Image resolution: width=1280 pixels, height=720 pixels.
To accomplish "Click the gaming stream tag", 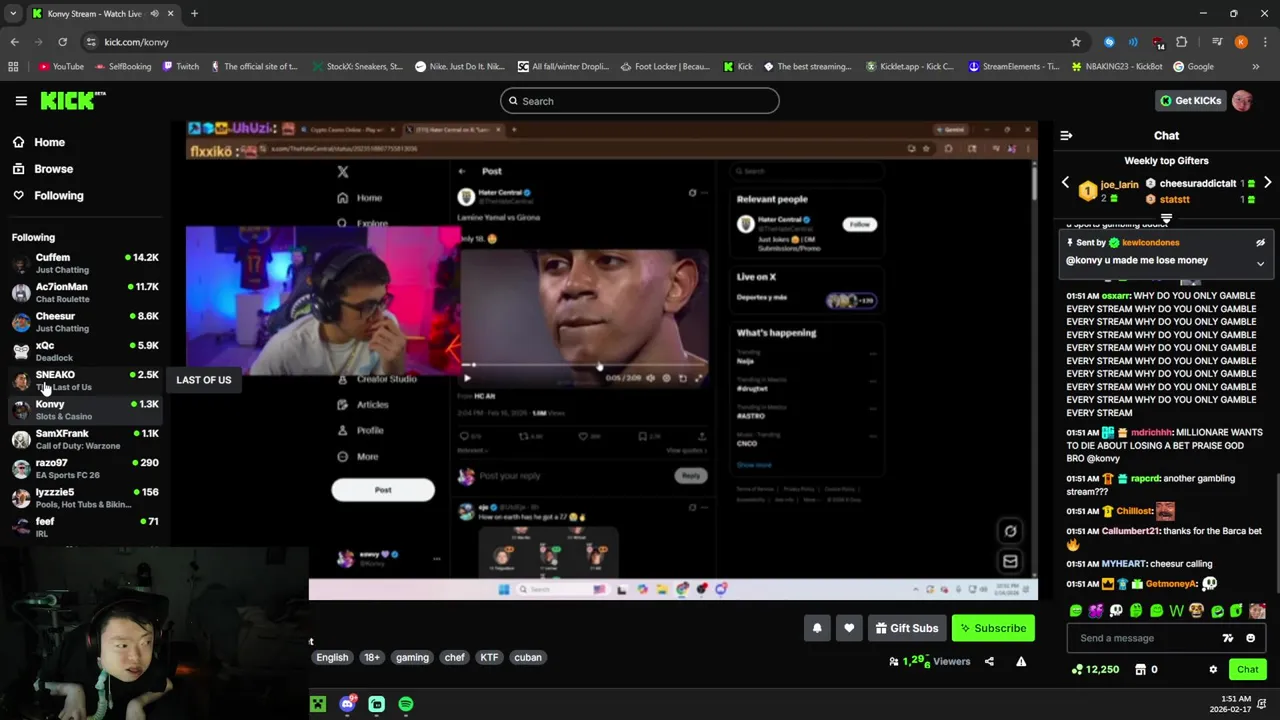I will (x=412, y=658).
